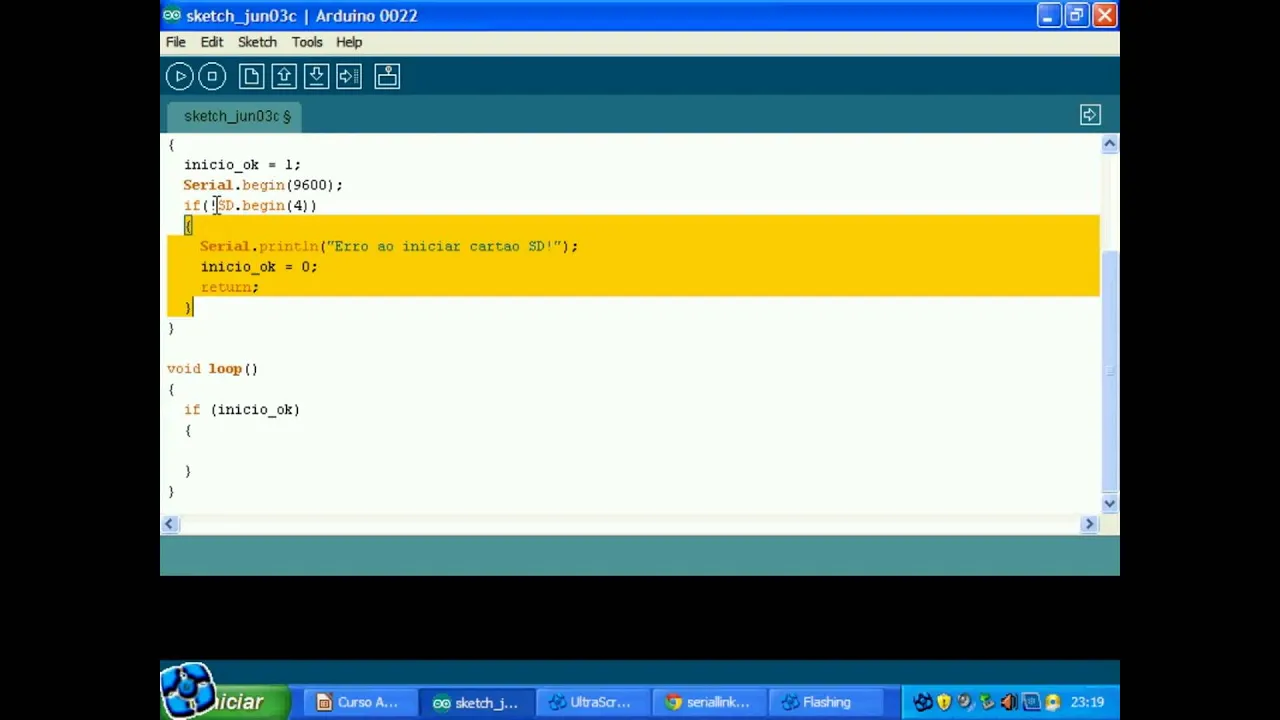This screenshot has width=1280, height=720.
Task: Click the 'return;' statement
Action: [x=229, y=287]
